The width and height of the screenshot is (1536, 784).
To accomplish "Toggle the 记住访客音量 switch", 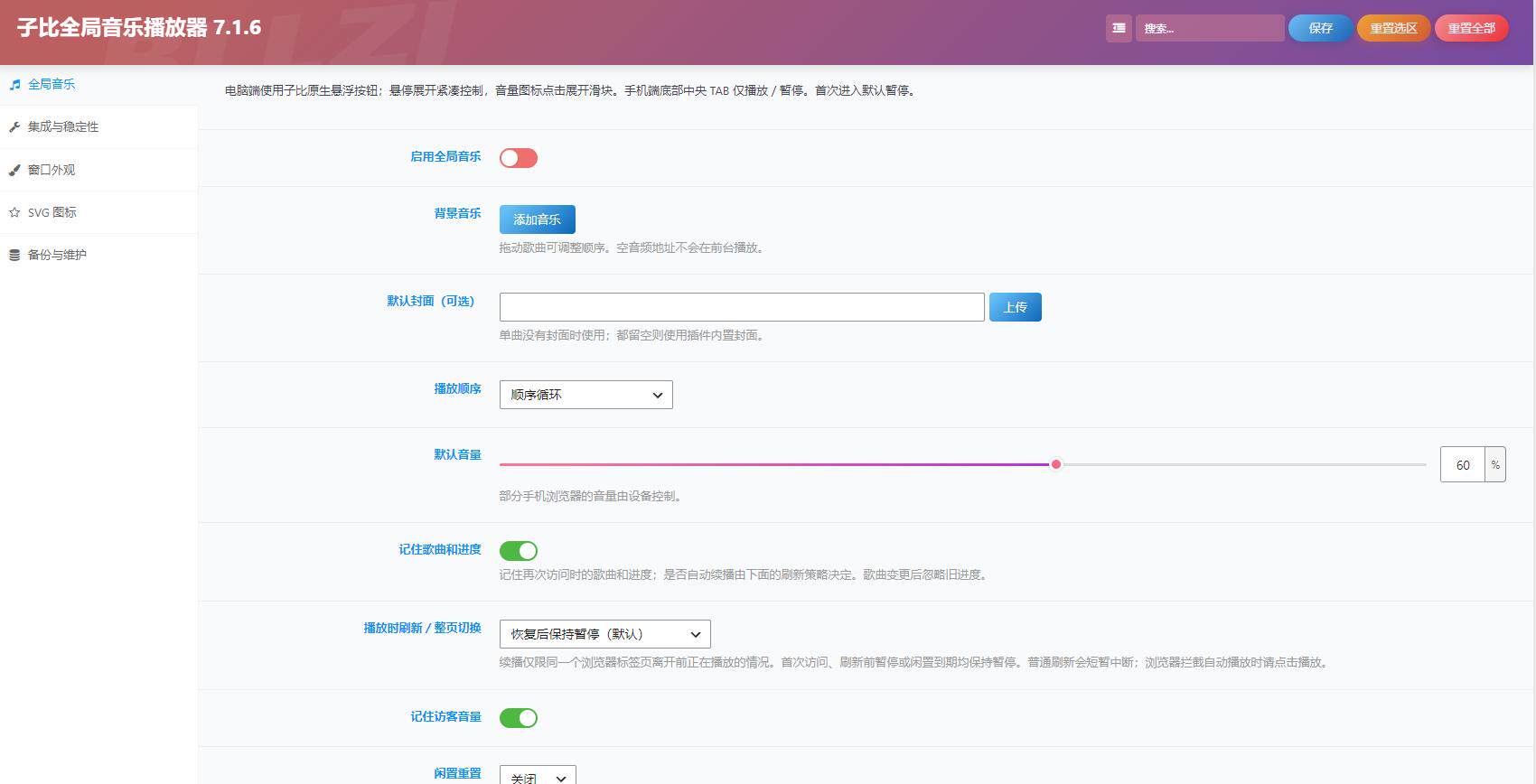I will 519,718.
